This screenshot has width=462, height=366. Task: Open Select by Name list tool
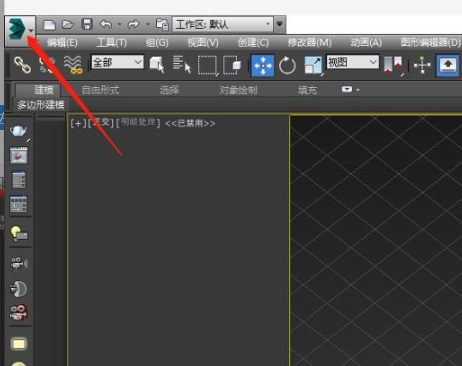click(182, 64)
